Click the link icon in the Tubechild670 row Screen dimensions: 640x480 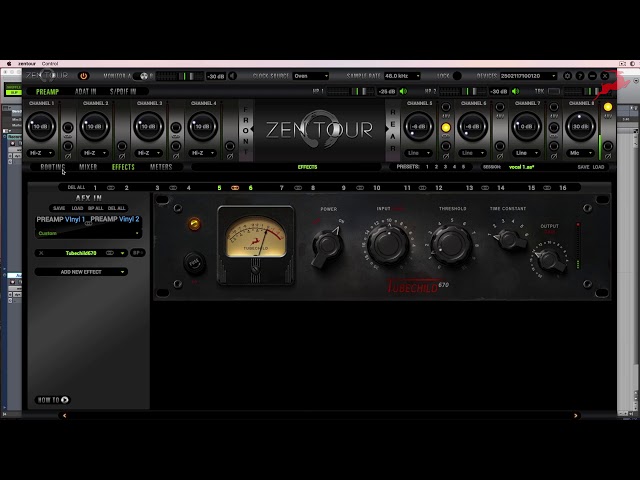point(110,253)
